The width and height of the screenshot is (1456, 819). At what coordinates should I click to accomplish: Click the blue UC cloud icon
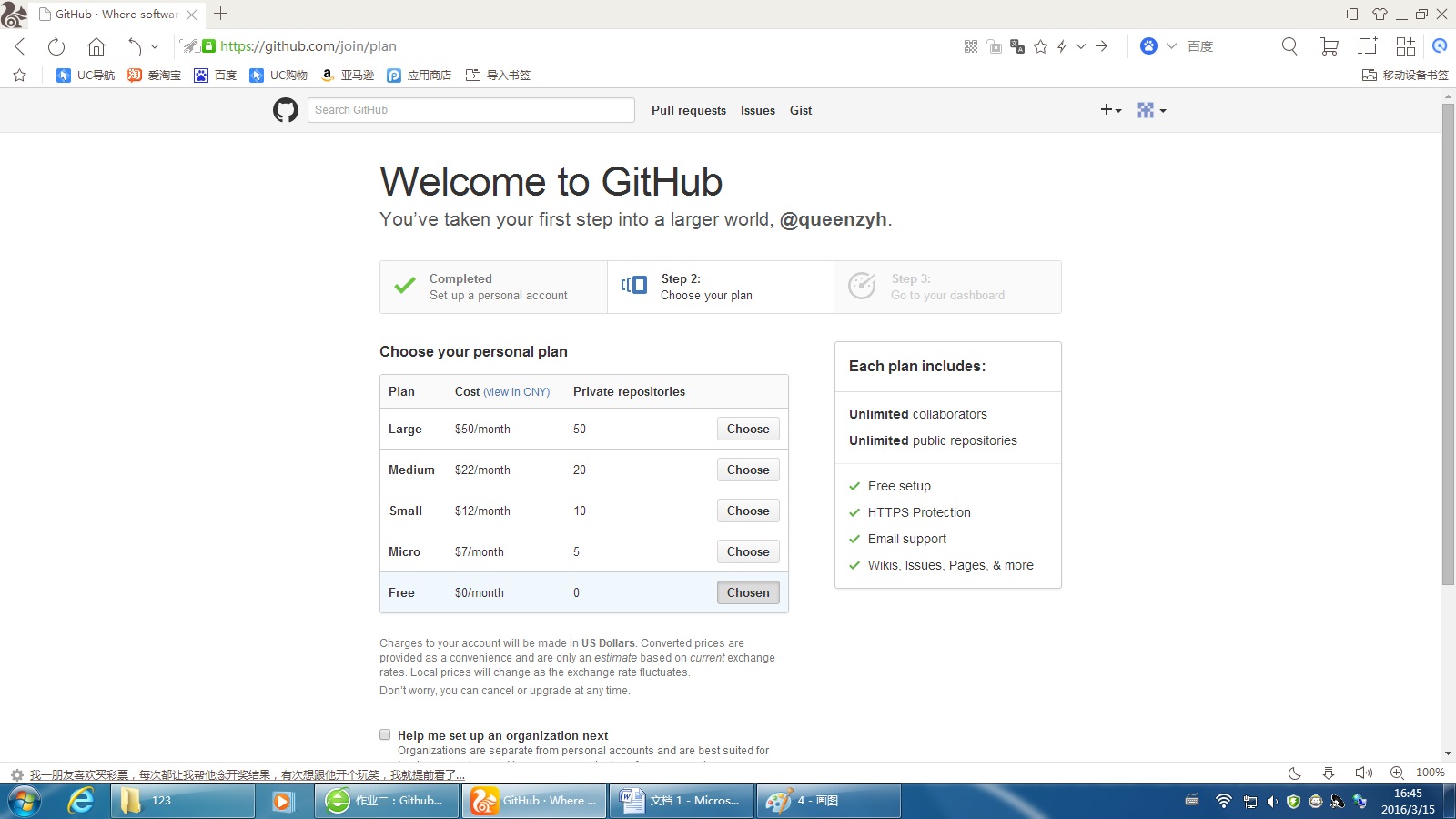click(1440, 46)
